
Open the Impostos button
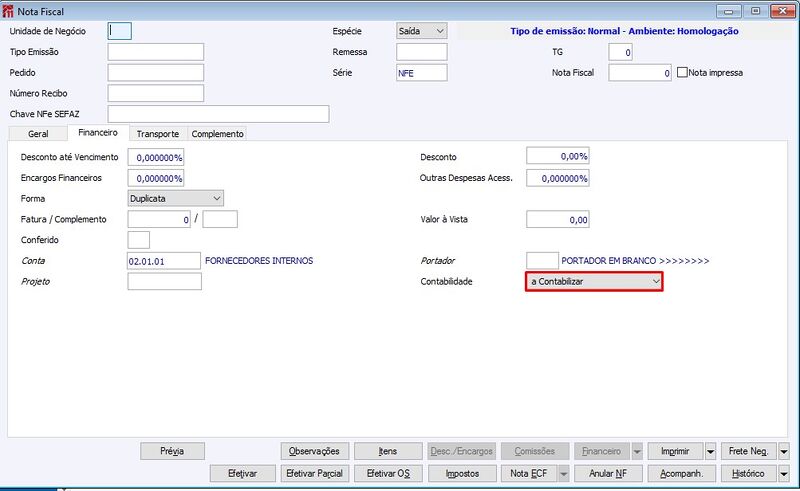click(462, 474)
